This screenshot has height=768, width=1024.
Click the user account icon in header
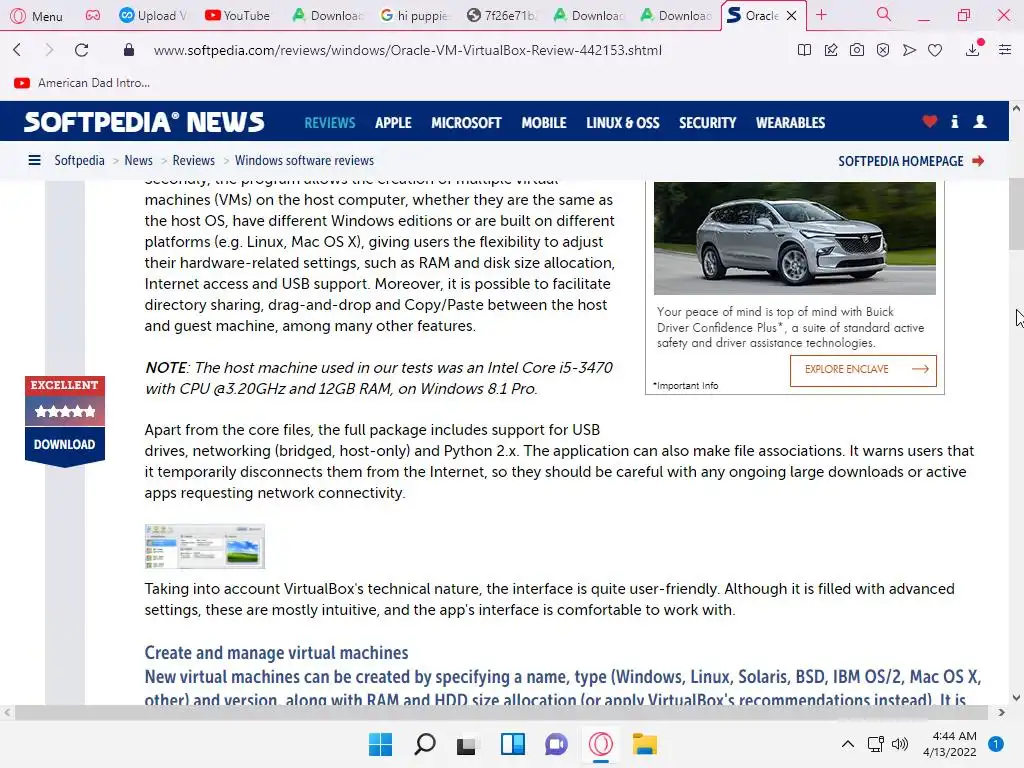coord(980,121)
